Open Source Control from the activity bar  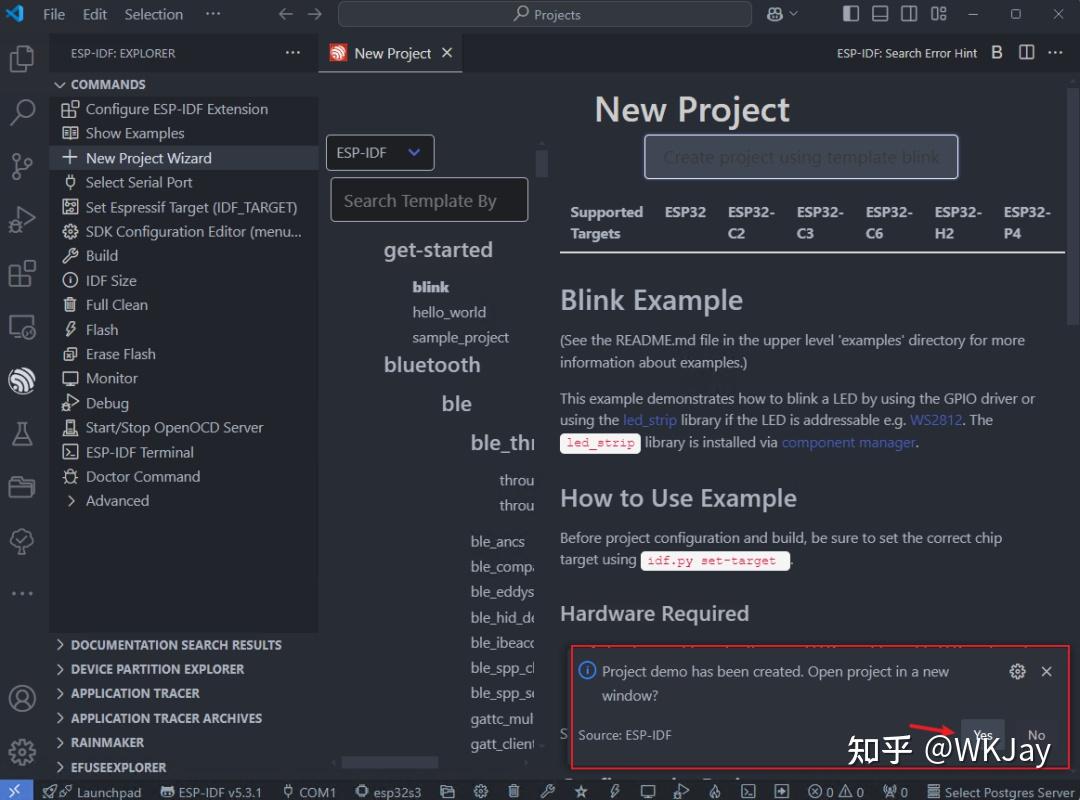pos(22,167)
